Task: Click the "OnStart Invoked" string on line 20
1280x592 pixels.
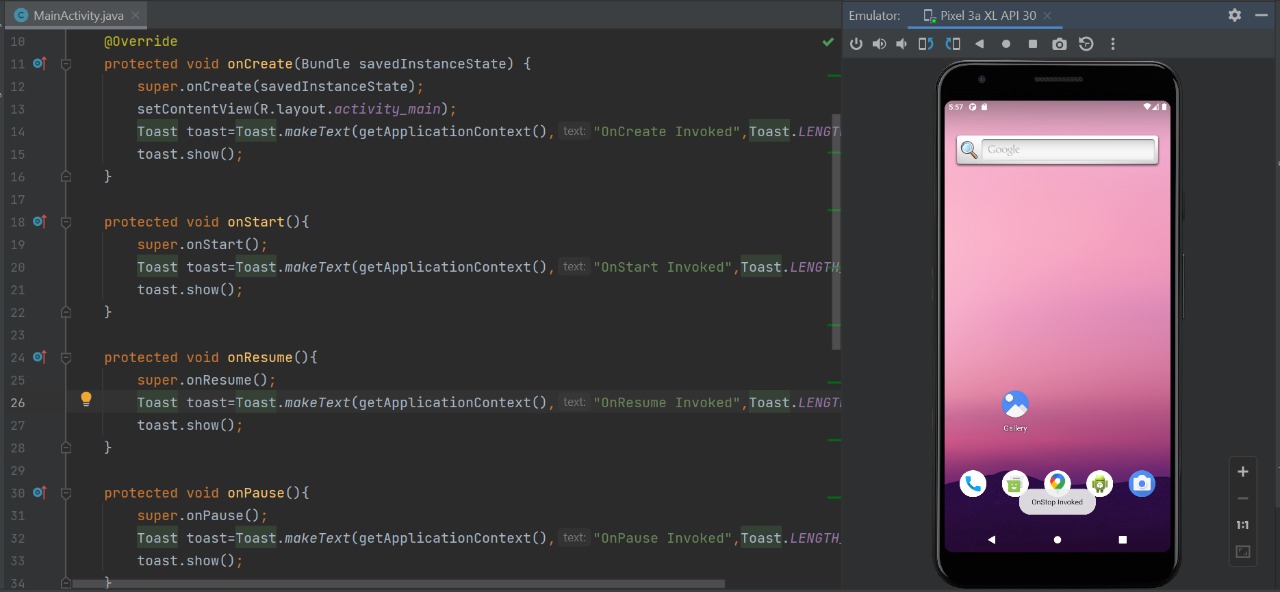Action: 664,267
